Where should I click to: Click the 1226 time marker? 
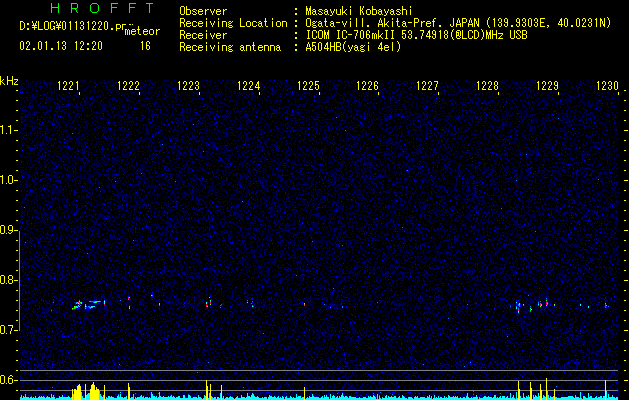tap(368, 86)
